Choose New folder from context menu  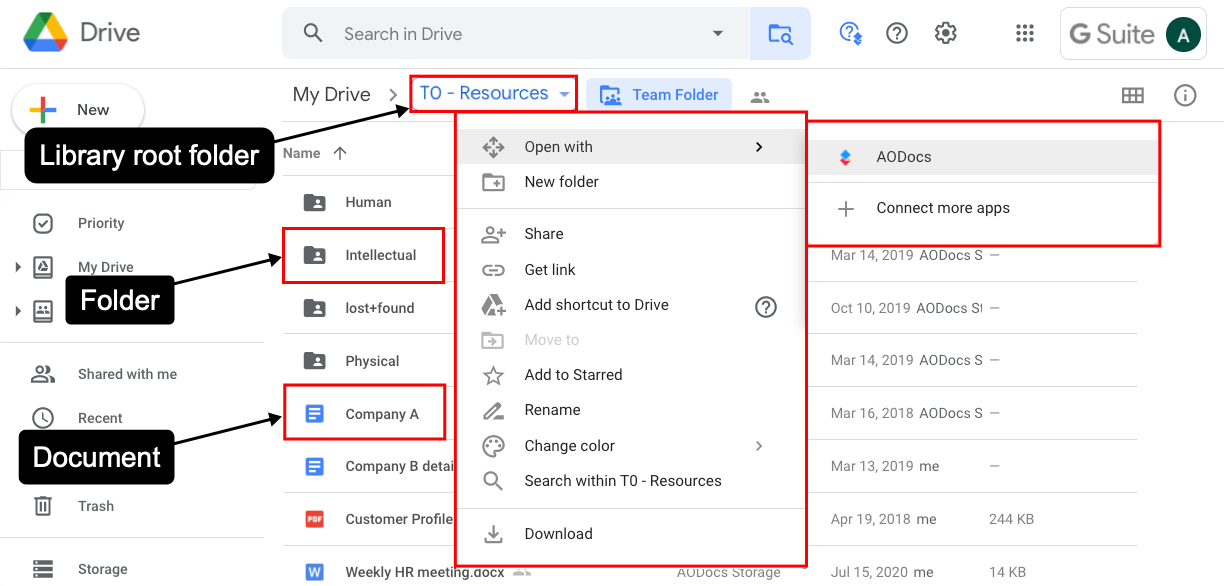[x=631, y=182]
